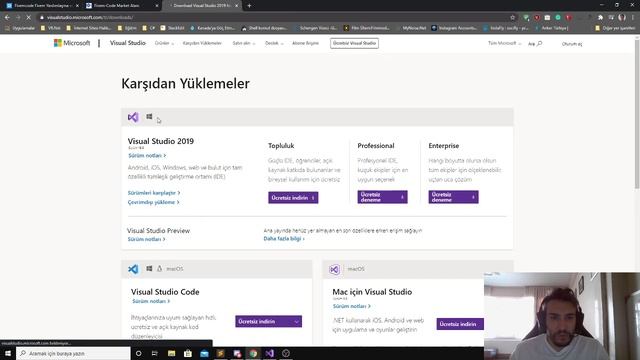Image resolution: width=640 pixels, height=360 pixels.
Task: Click the Windows taskbar search box
Action: (x=73, y=353)
